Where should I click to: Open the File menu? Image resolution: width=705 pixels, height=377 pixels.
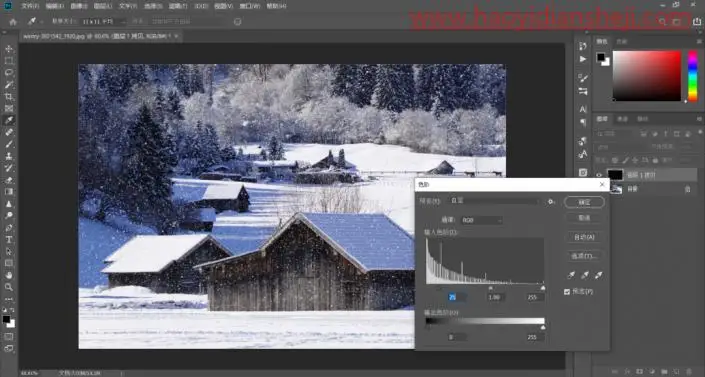30,6
